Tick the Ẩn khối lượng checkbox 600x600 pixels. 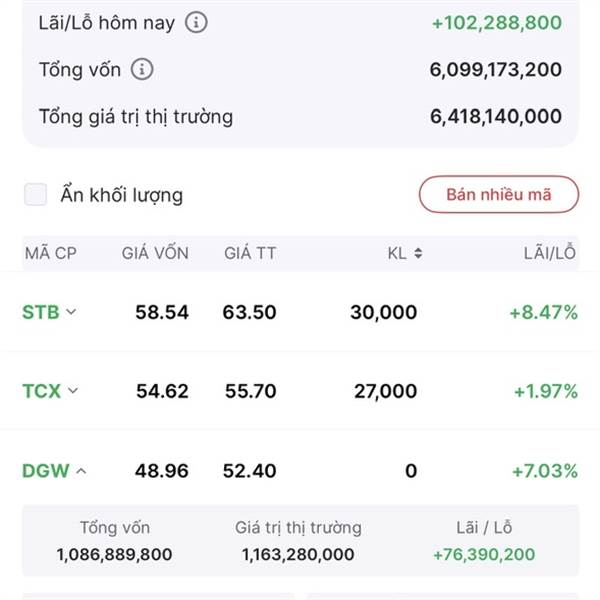pyautogui.click(x=36, y=195)
